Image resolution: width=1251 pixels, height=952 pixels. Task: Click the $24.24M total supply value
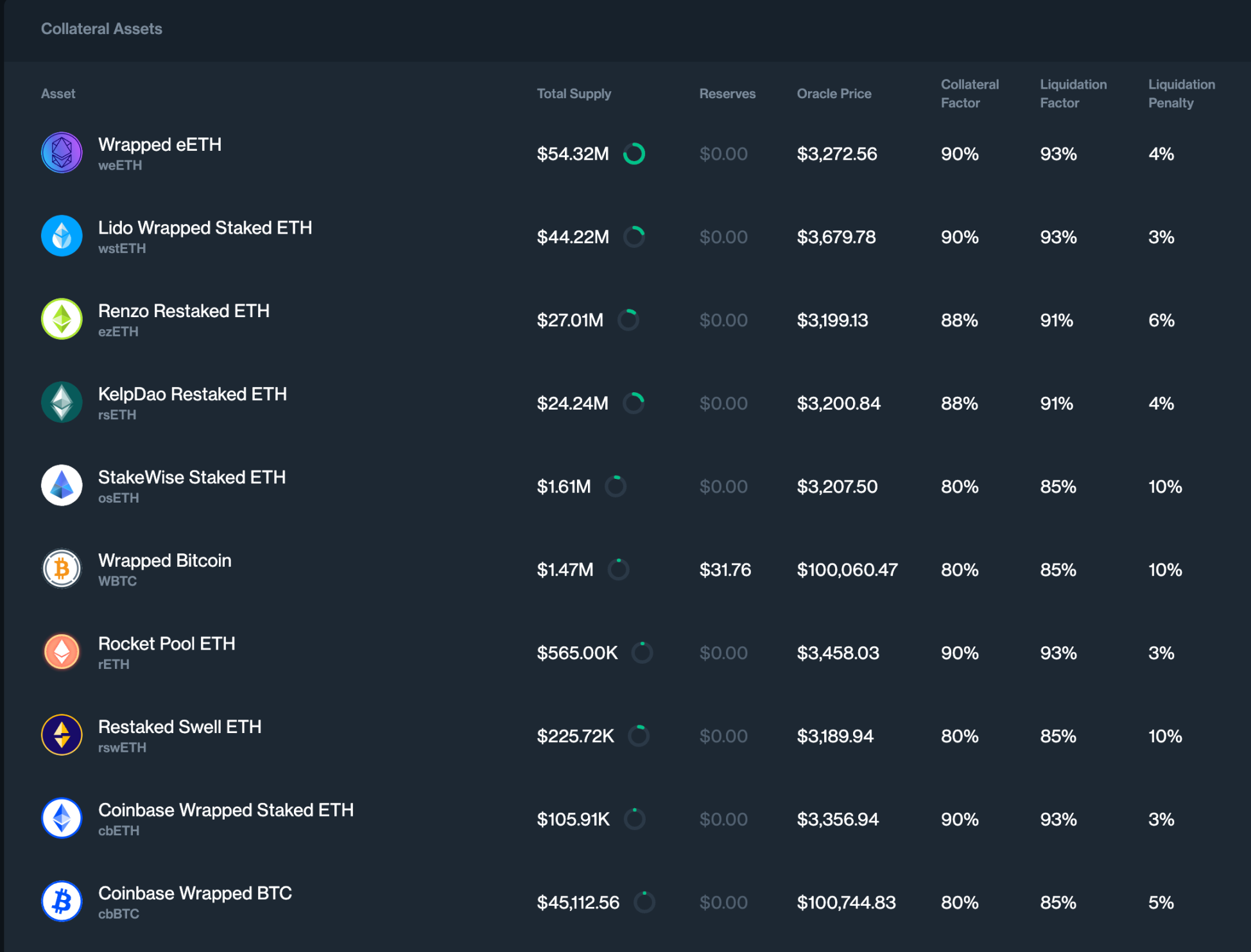573,403
